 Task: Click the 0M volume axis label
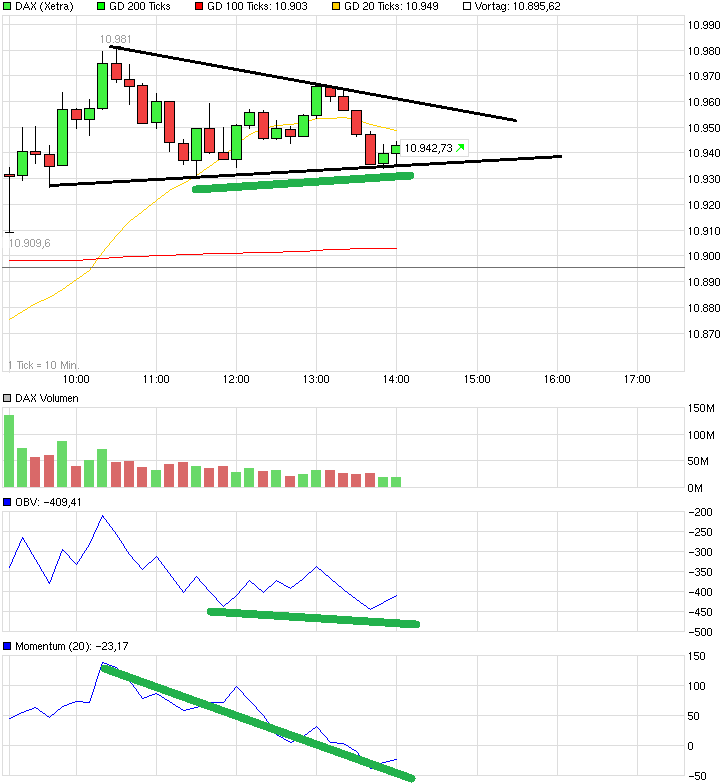[x=695, y=488]
